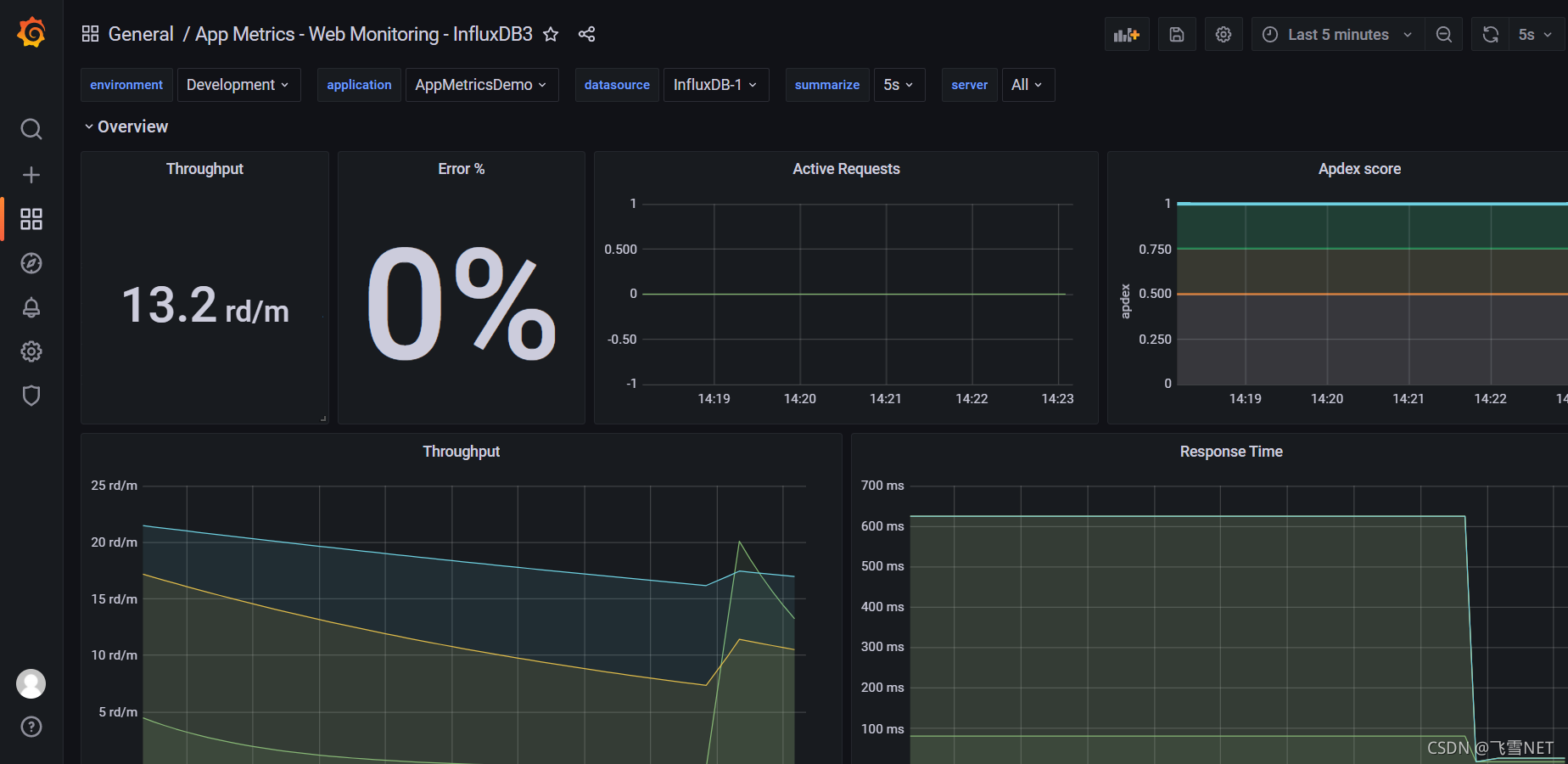The image size is (1568, 764).
Task: Open the Active Requests panel title menu
Action: tap(846, 169)
